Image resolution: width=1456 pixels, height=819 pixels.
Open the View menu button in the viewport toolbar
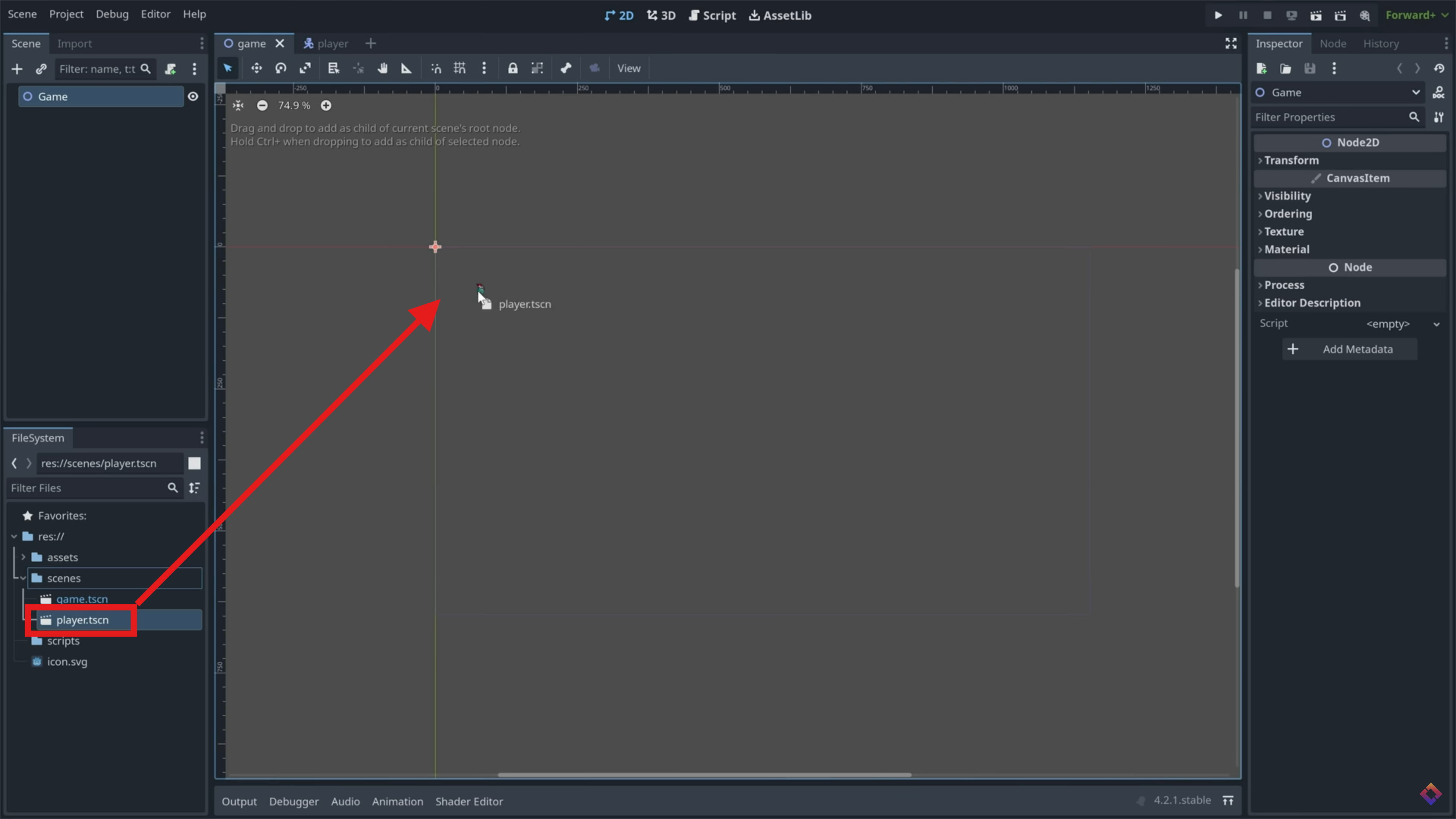pos(629,68)
